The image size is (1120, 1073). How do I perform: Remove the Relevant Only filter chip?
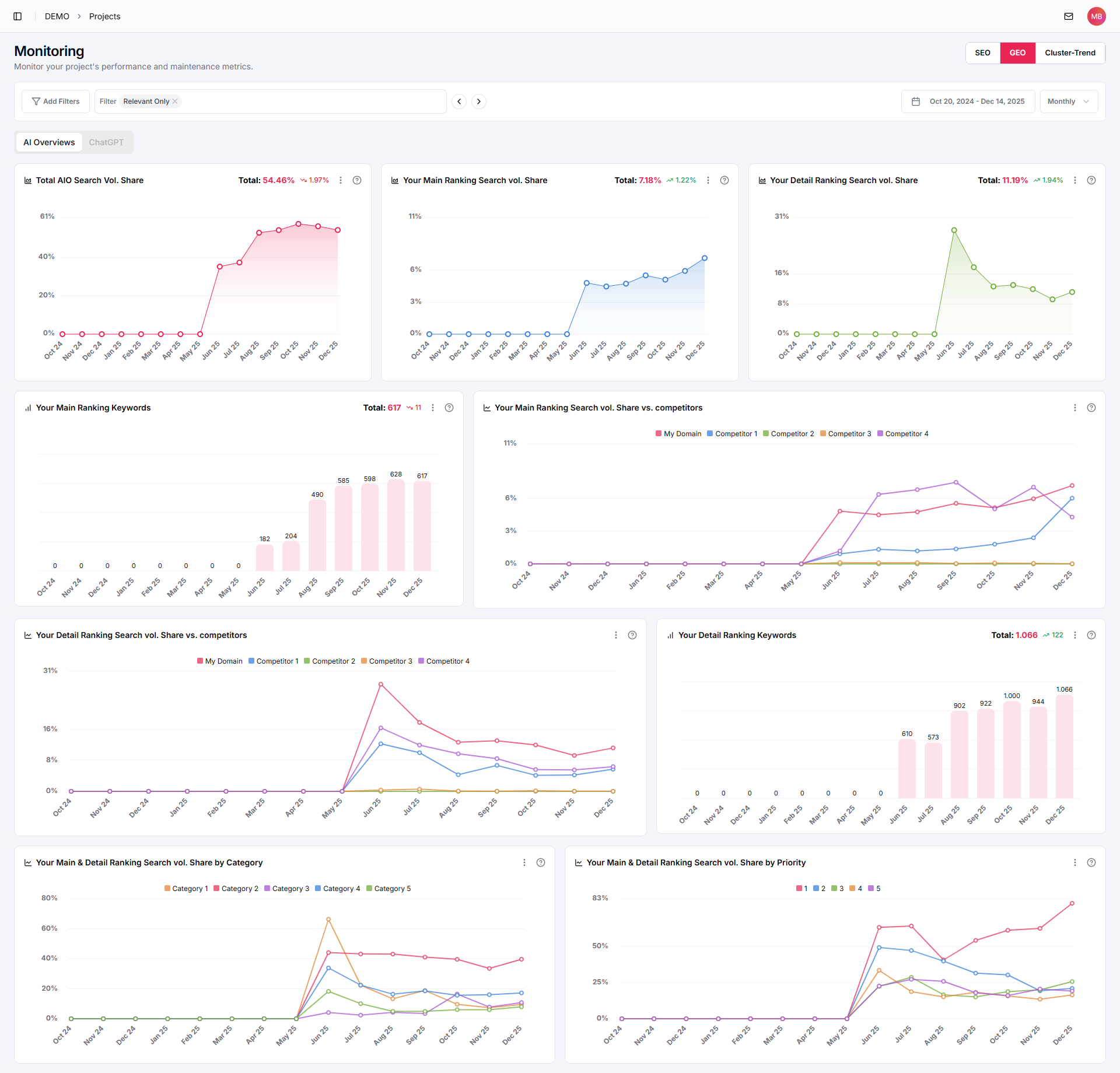[175, 101]
